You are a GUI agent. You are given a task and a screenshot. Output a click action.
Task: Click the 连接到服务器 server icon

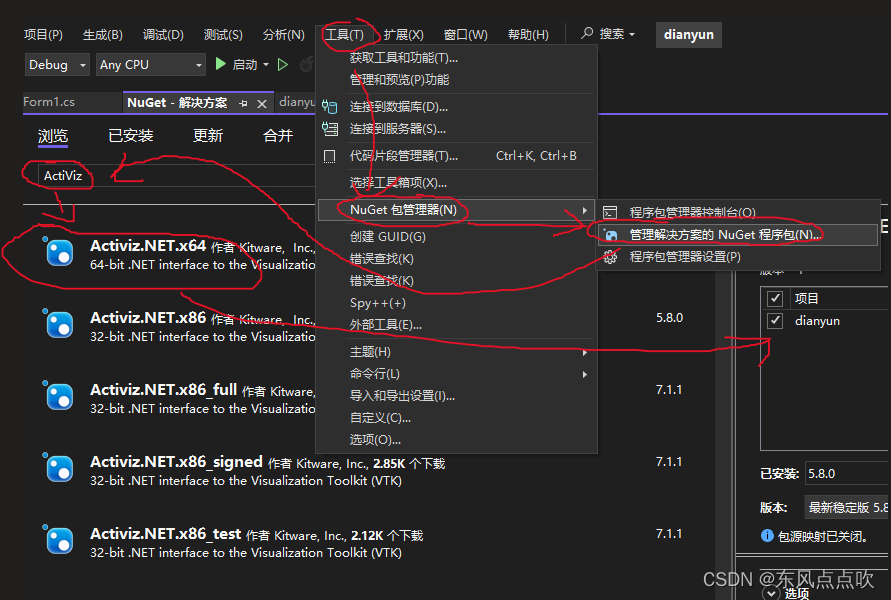[331, 128]
